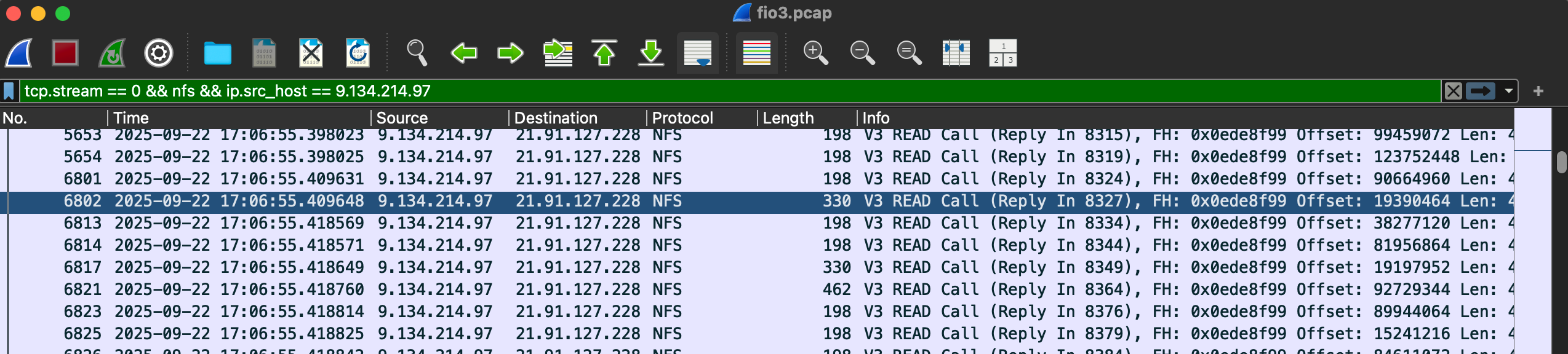Screen dimensions: 1568x354
Task: Go to a specific packet number icon
Action: point(558,53)
